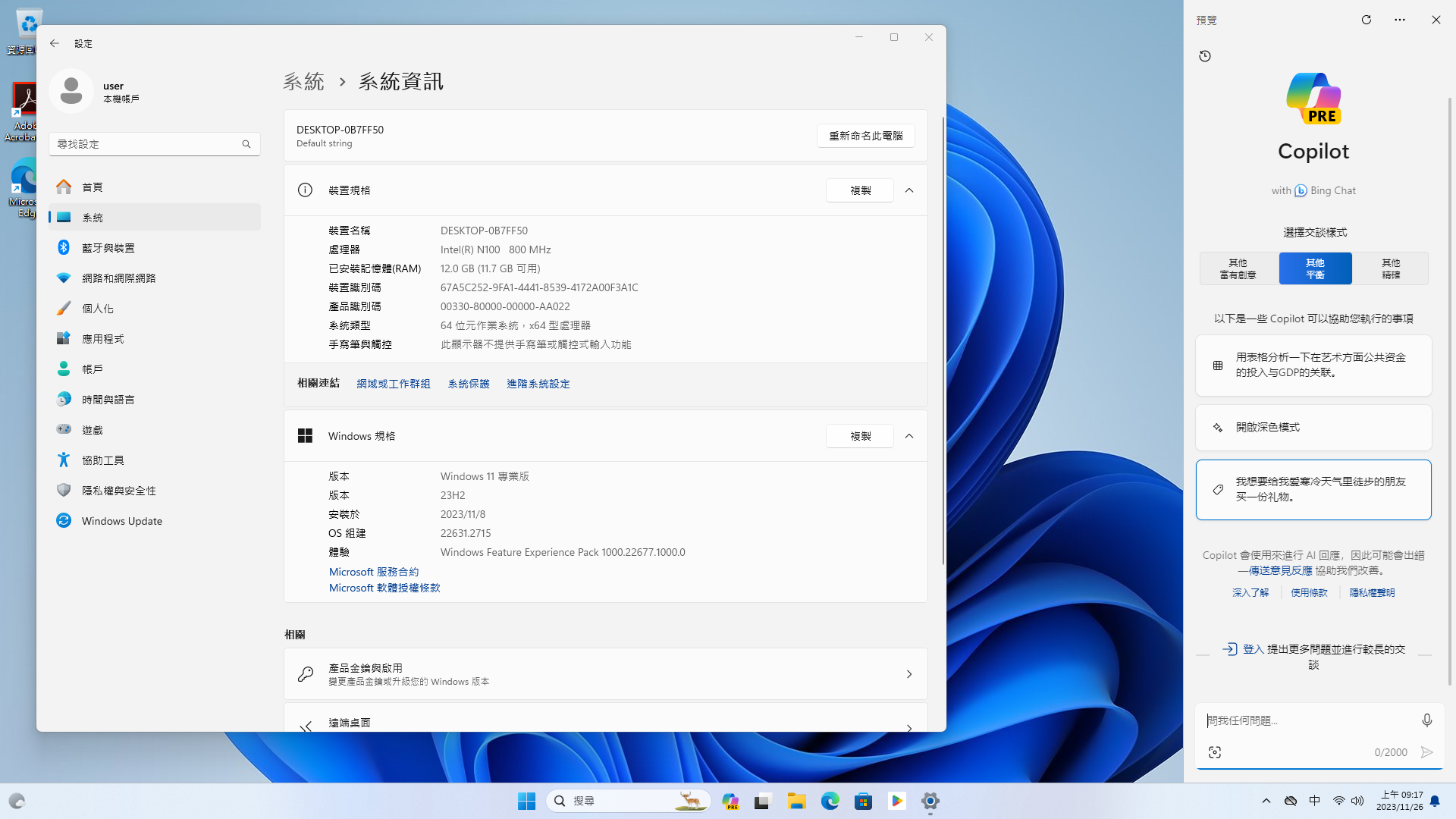1456x819 pixels.
Task: Copy Windows specifications with 複製 button
Action: (x=860, y=436)
